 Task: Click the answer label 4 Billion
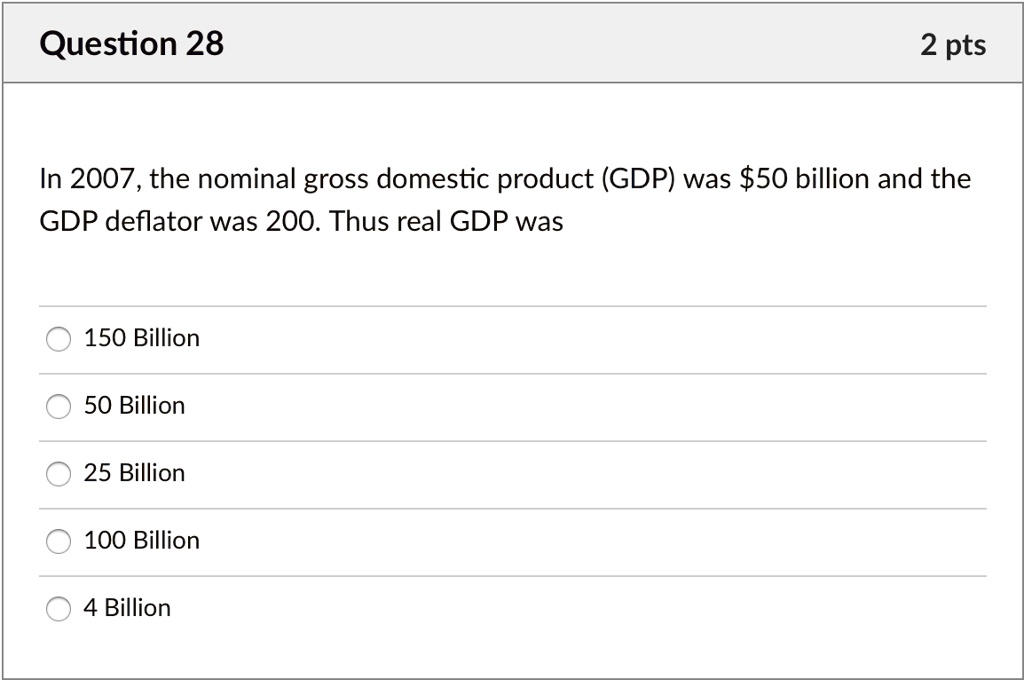coord(127,607)
